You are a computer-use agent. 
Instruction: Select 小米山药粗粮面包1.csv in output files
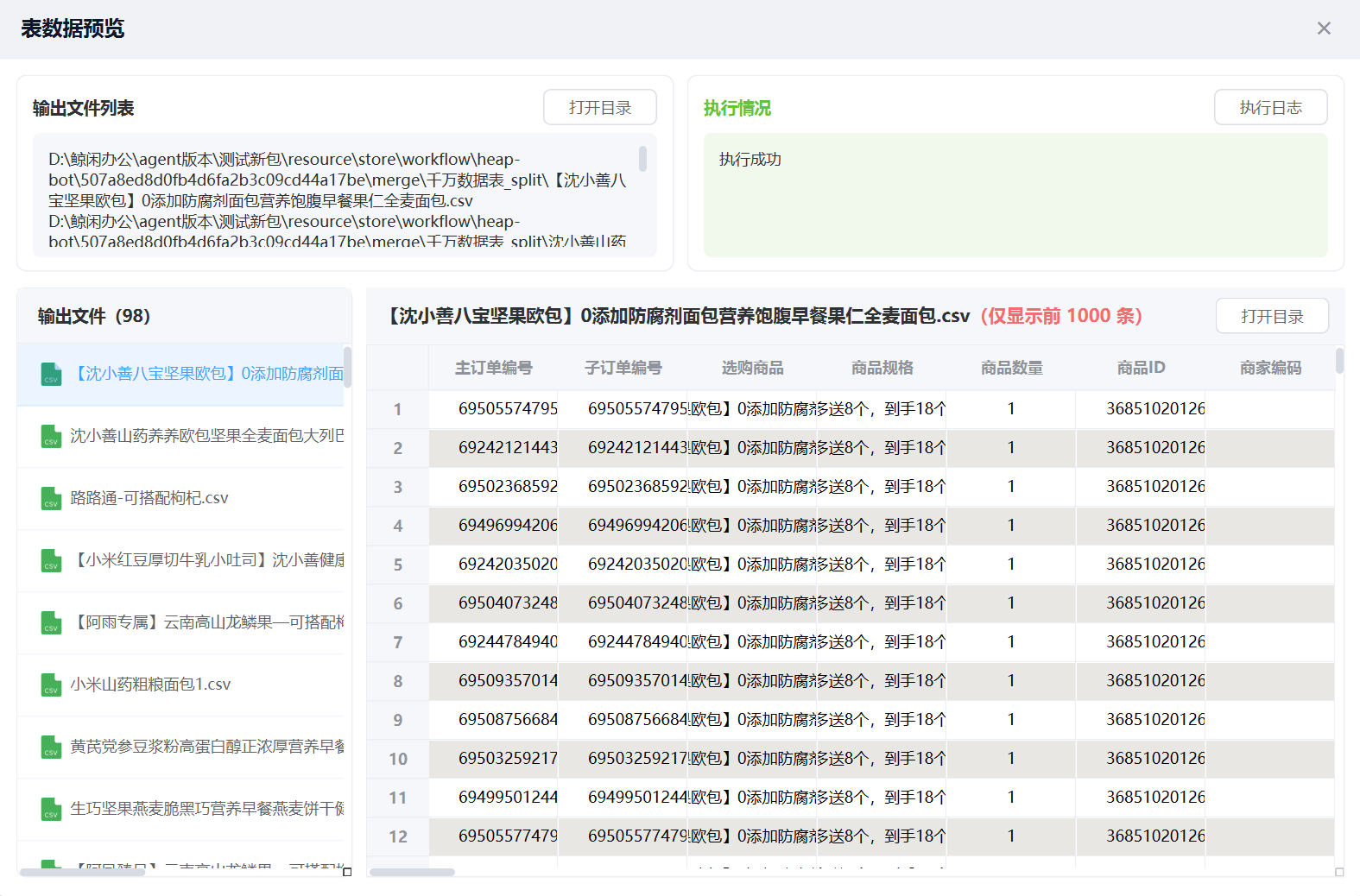tap(150, 685)
